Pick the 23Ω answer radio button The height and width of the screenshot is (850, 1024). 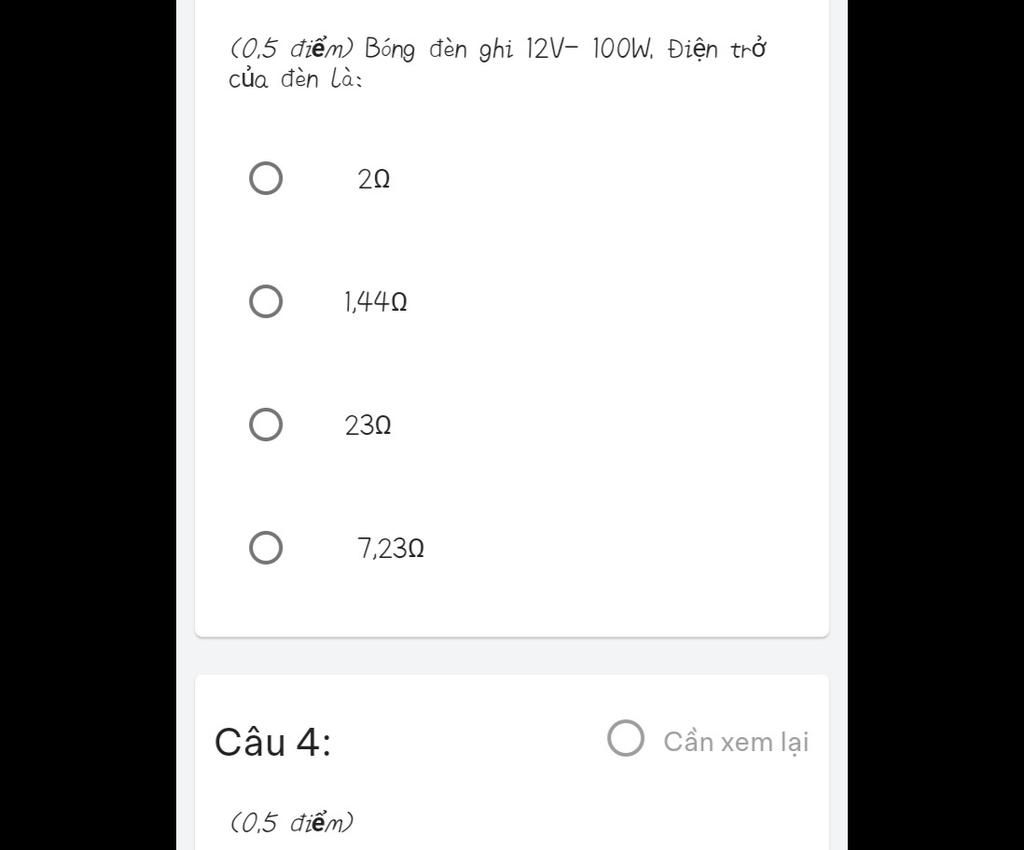(x=265, y=424)
